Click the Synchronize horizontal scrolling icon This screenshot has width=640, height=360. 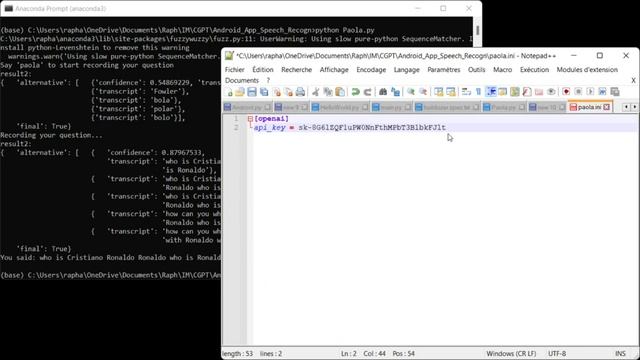(451, 92)
